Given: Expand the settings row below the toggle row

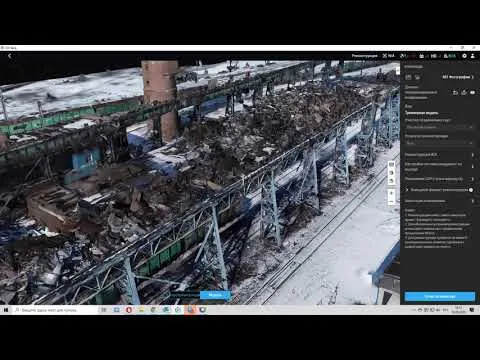Looking at the screenshot, I should click(x=439, y=201).
